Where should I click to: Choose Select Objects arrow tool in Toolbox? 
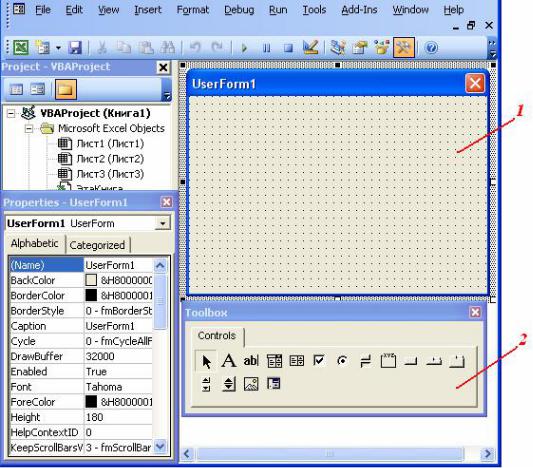[206, 361]
